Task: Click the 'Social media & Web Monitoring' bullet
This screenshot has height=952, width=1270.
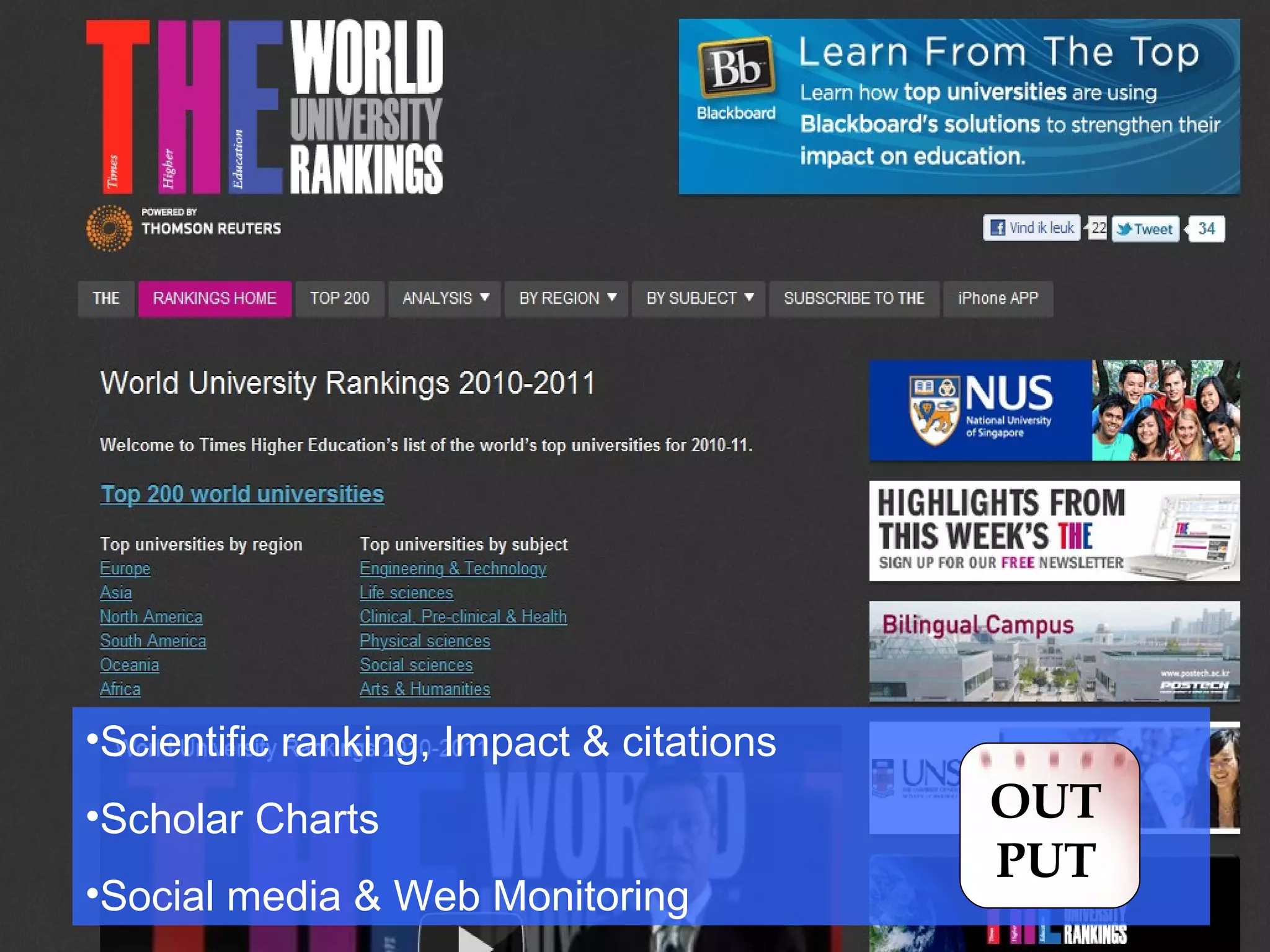Action: (x=388, y=896)
